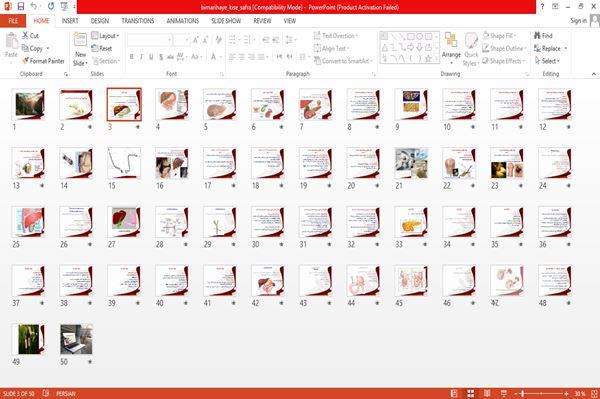Switch to Reading View in status bar

tap(487, 393)
